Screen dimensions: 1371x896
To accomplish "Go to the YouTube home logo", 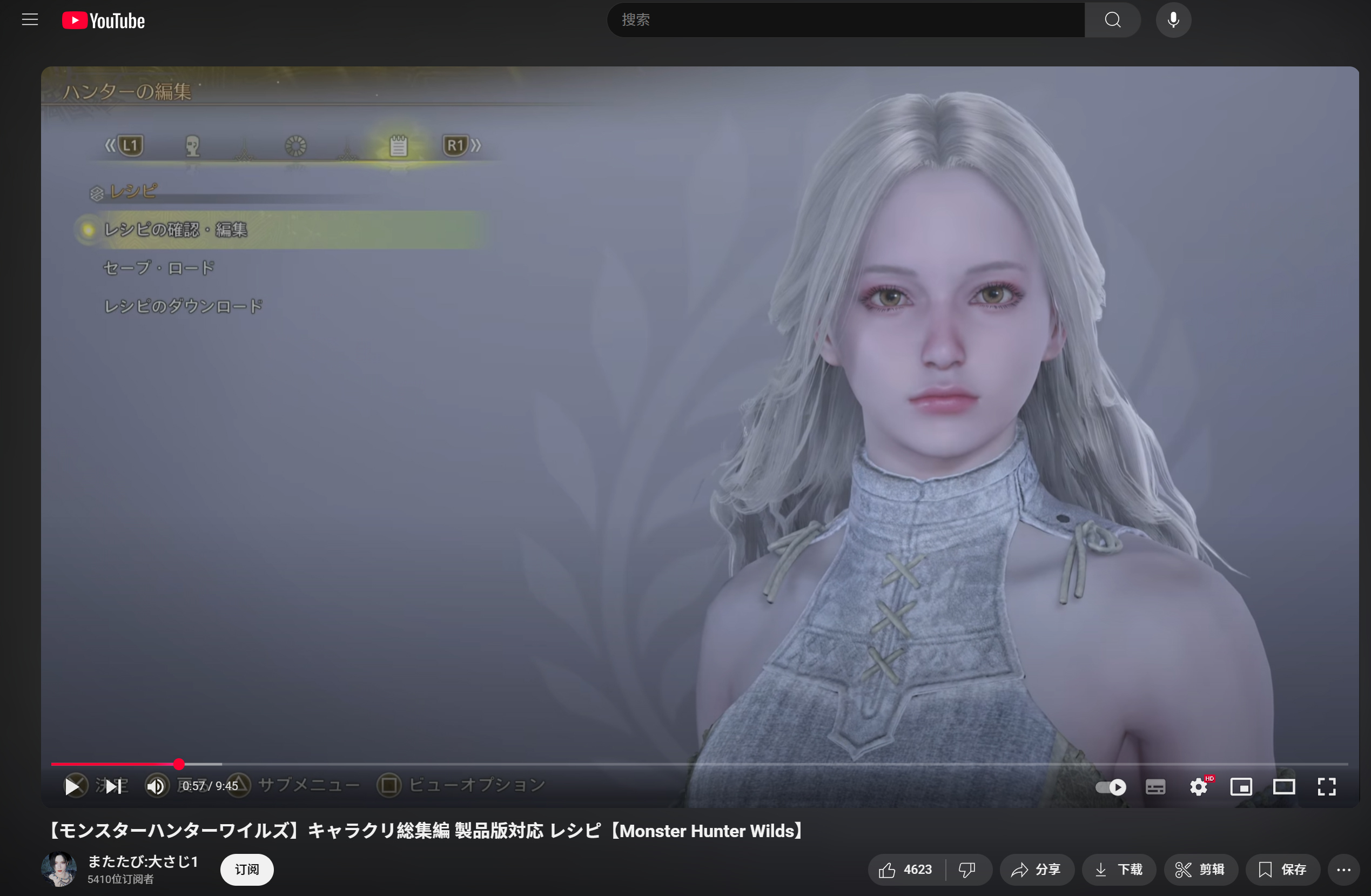I will pyautogui.click(x=104, y=21).
